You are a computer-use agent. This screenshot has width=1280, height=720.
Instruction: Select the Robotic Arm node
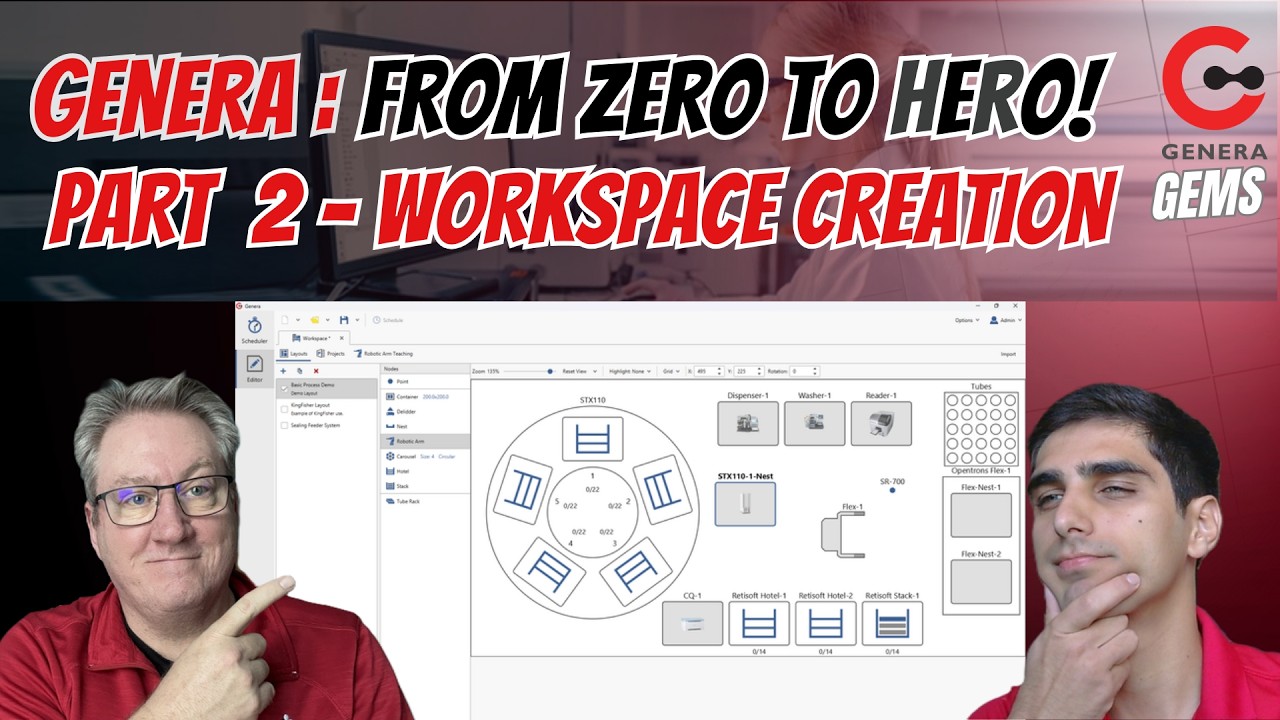tap(425, 441)
